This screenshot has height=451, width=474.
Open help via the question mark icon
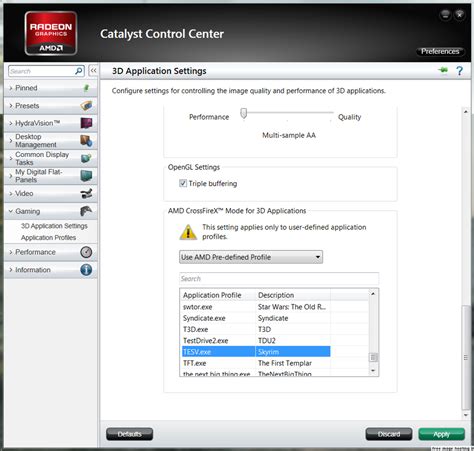pyautogui.click(x=460, y=71)
